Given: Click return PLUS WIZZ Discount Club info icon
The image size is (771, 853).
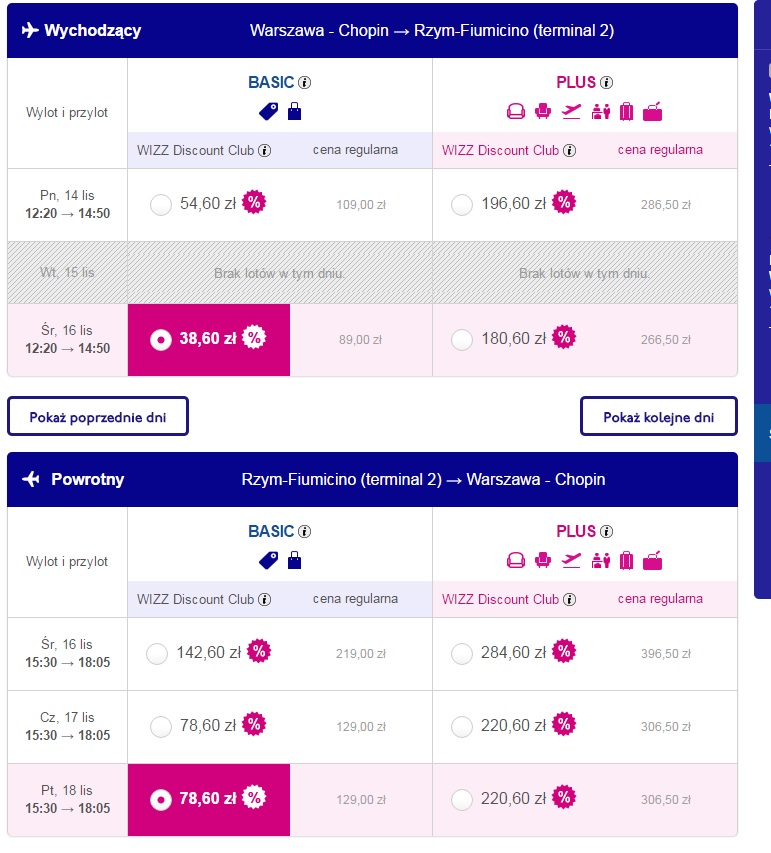Looking at the screenshot, I should 569,599.
